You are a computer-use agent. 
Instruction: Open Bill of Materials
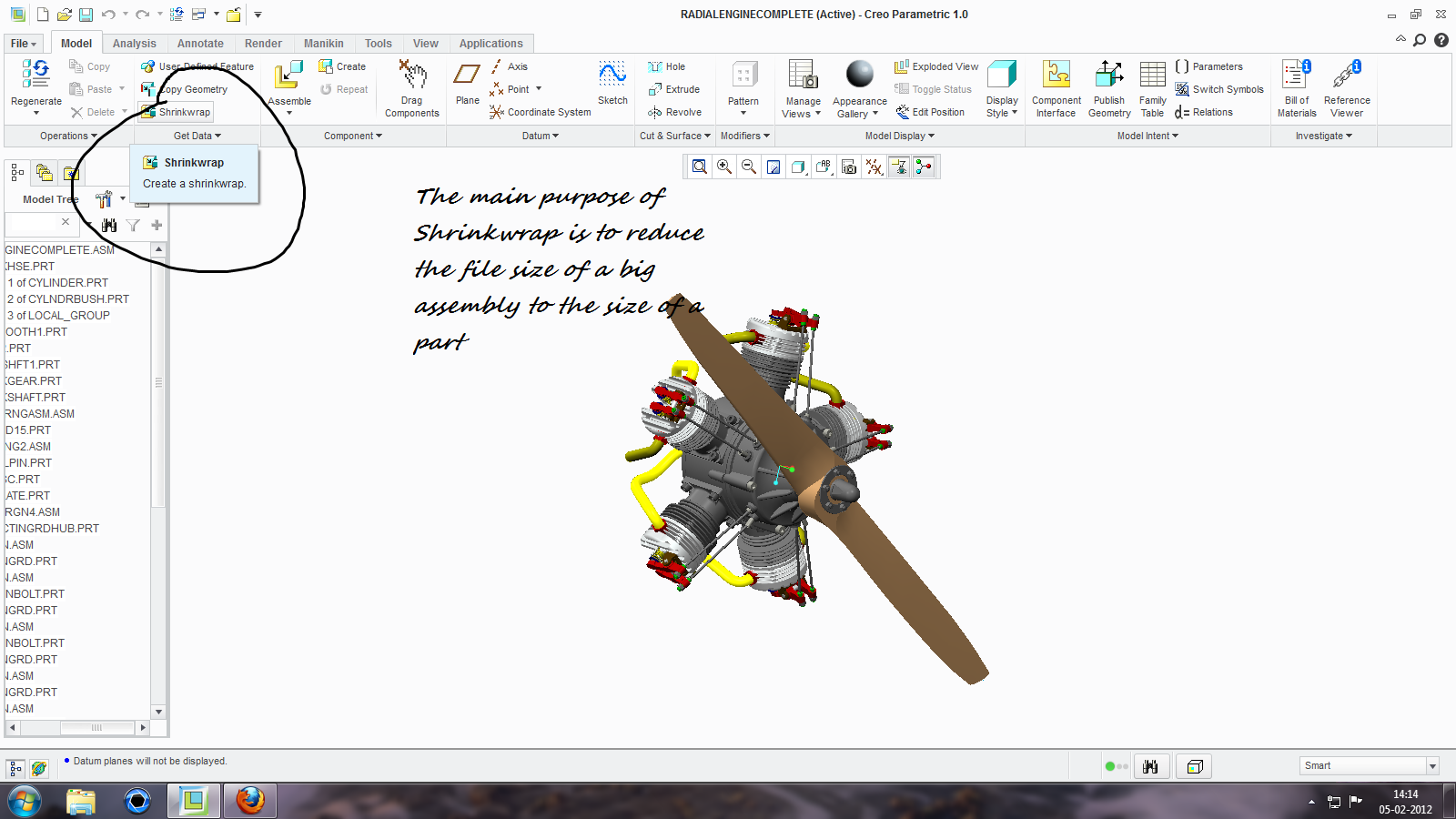(x=1297, y=89)
